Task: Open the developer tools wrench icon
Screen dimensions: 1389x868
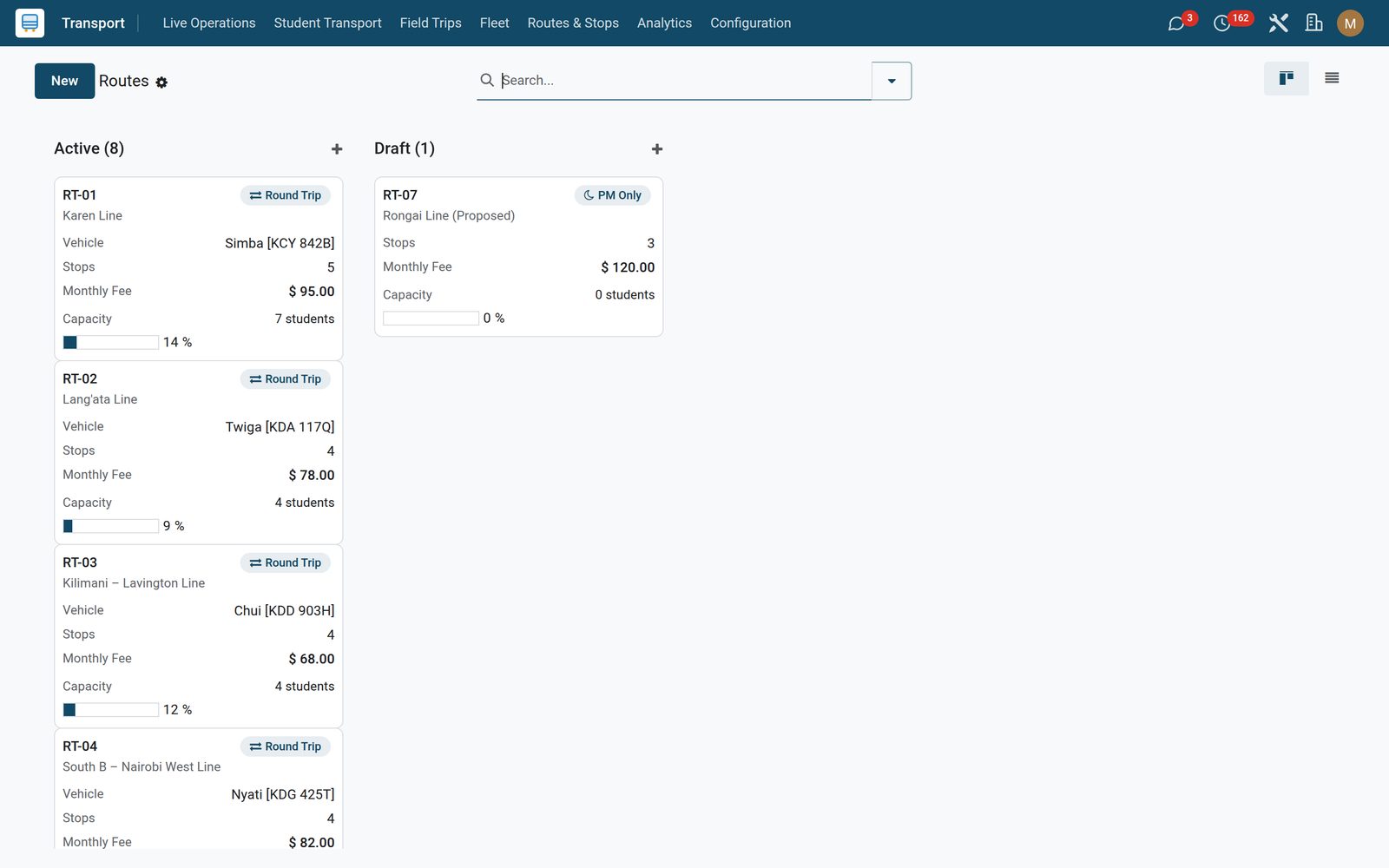Action: point(1278,23)
